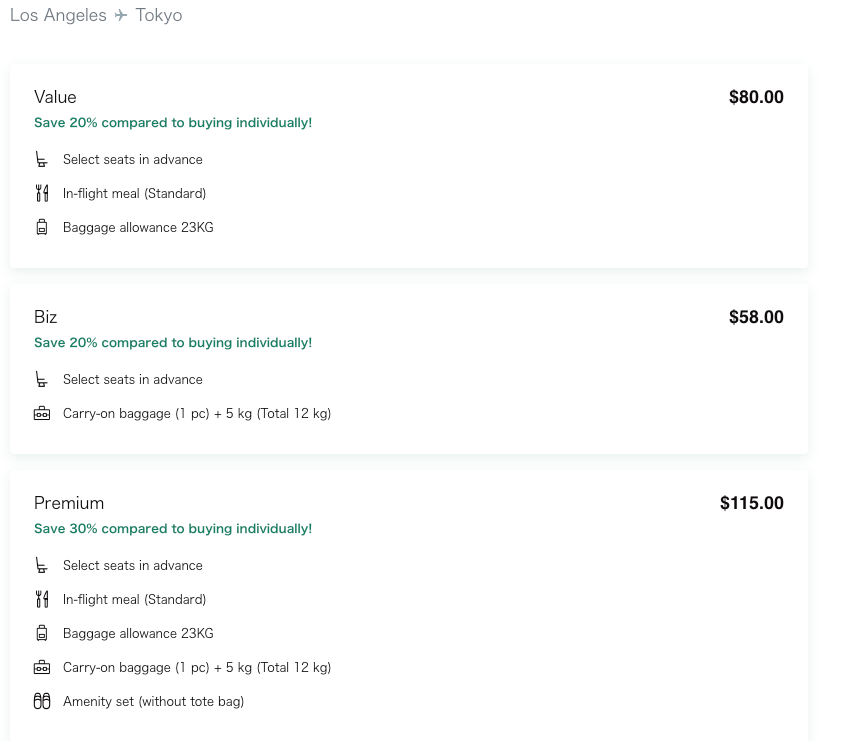Click the $115.00 Premium price
This screenshot has height=741, width=841.
(x=752, y=503)
